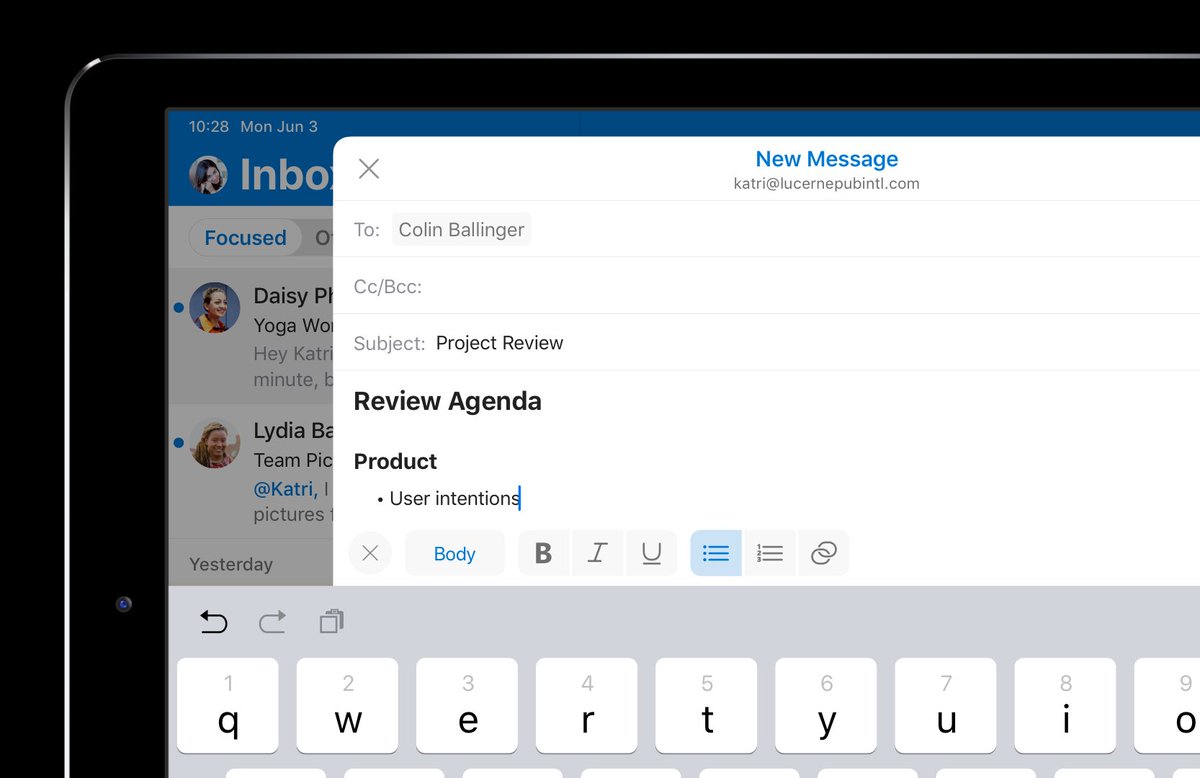1200x778 pixels.
Task: Edit the Subject field Project Review
Action: point(767,343)
